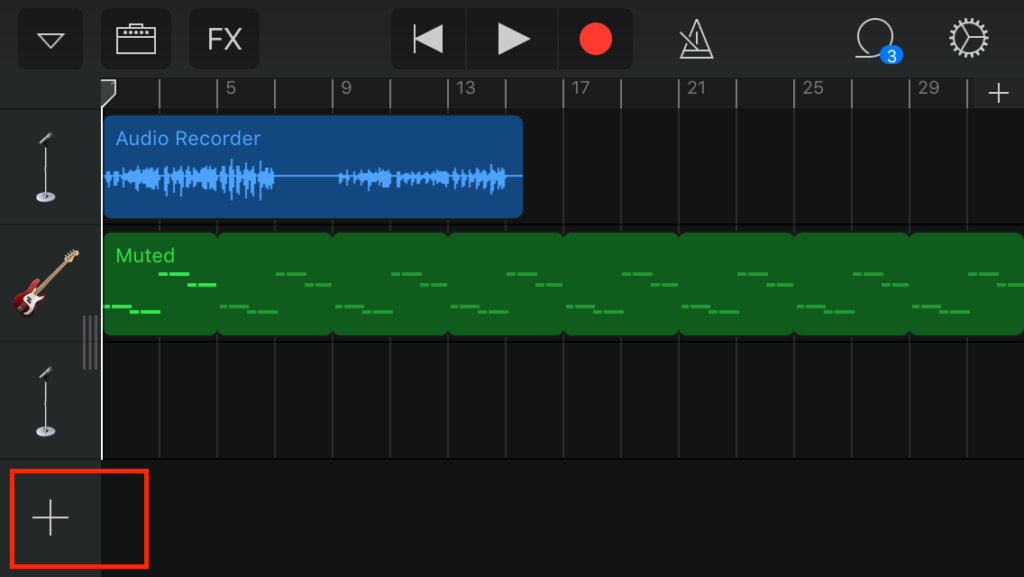Start recording with red Record button
Screen dimensions: 1024x577
596,39
